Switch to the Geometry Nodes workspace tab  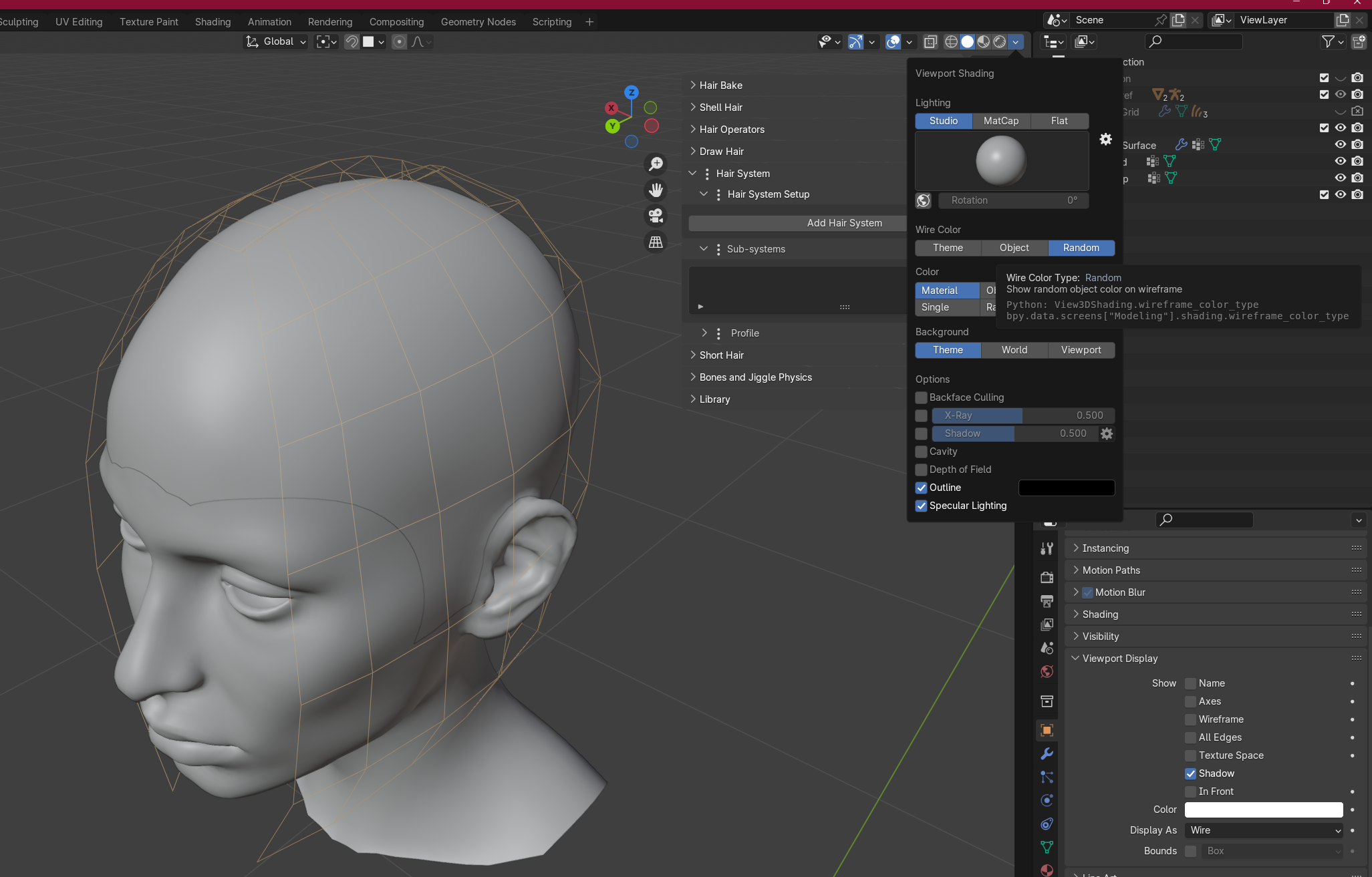click(x=478, y=21)
